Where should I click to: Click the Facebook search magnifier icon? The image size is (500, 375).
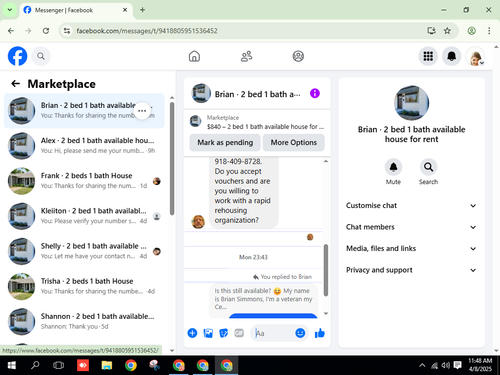(x=41, y=56)
